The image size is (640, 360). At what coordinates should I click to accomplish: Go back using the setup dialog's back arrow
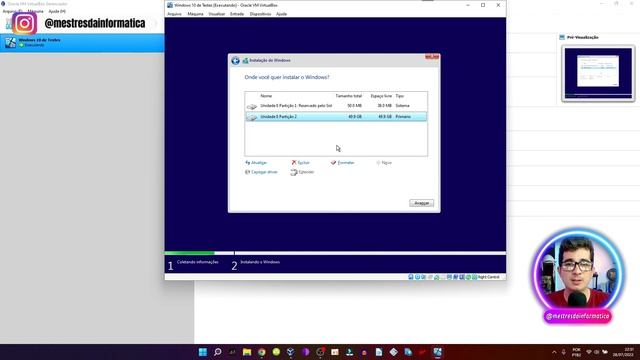pyautogui.click(x=236, y=60)
